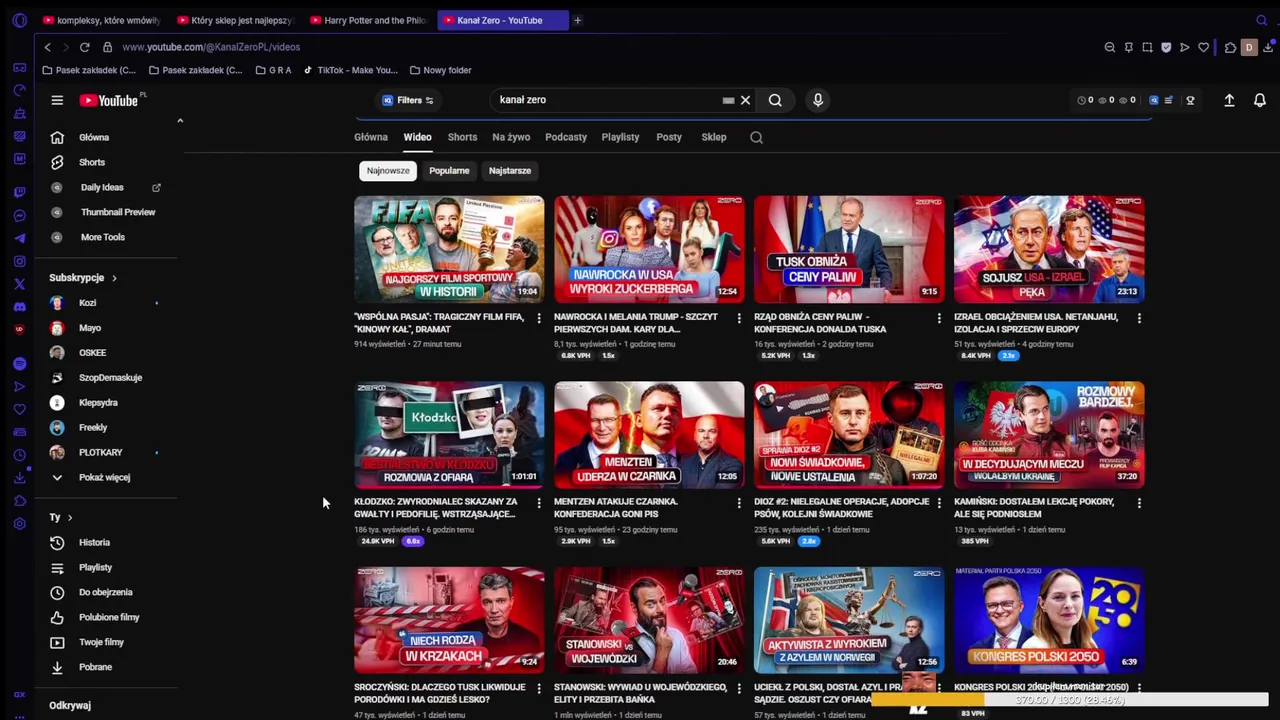Open 'Do obejrzenia' watch later
This screenshot has height=720, width=1280.
(x=106, y=592)
